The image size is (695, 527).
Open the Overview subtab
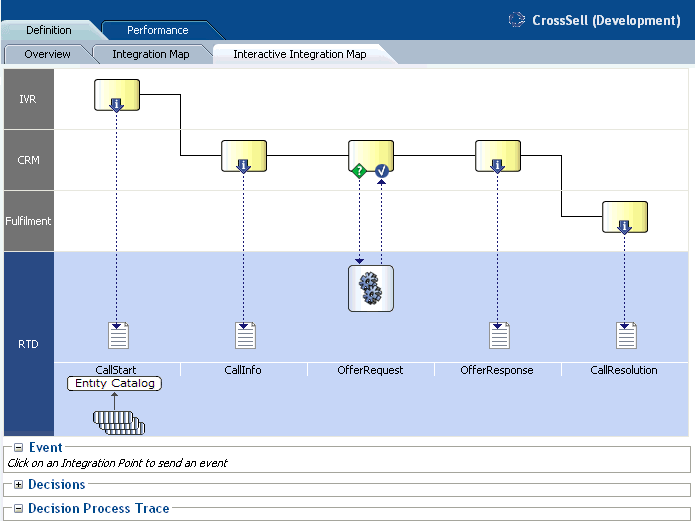click(47, 54)
